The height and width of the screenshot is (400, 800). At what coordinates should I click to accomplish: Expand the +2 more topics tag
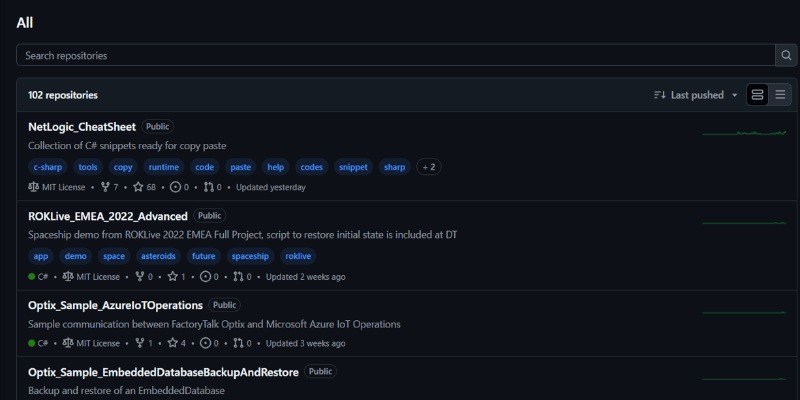(429, 167)
